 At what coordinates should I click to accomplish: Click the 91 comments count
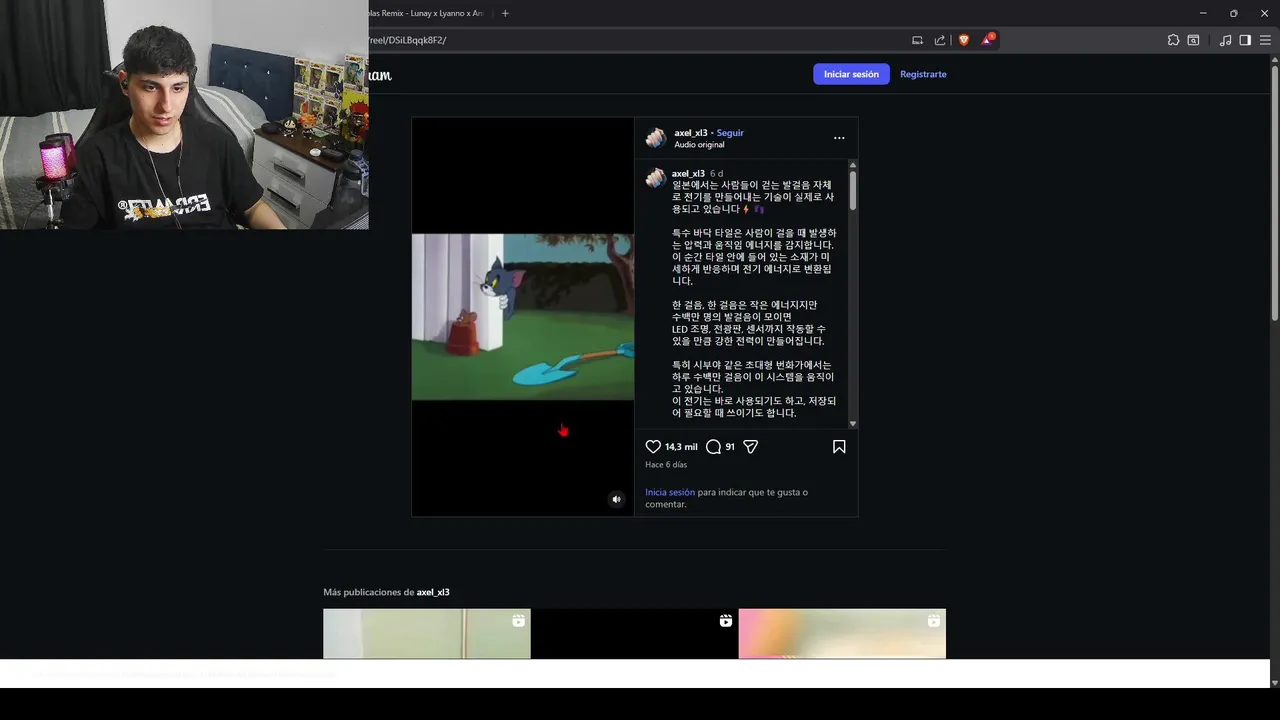point(730,447)
